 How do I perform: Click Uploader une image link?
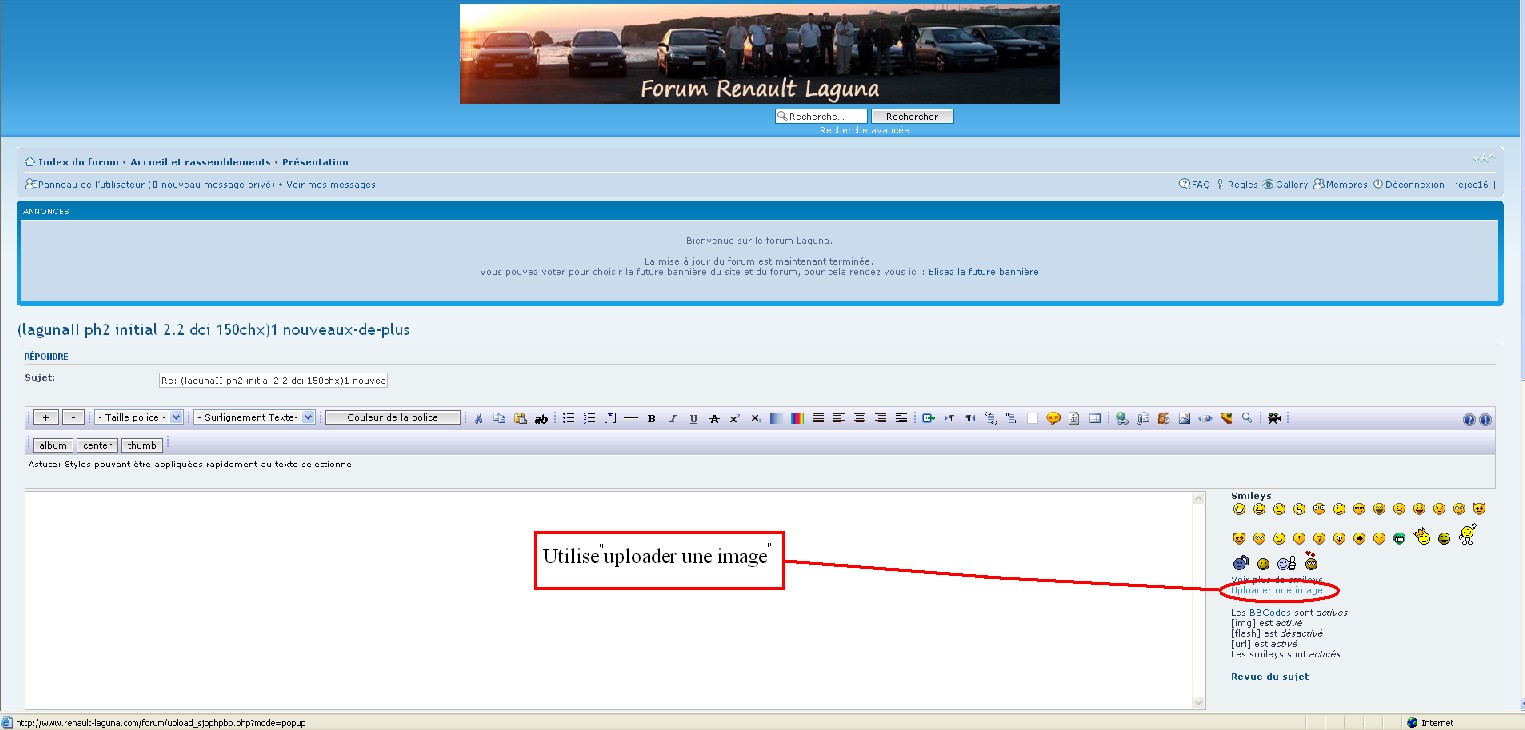coord(1277,590)
